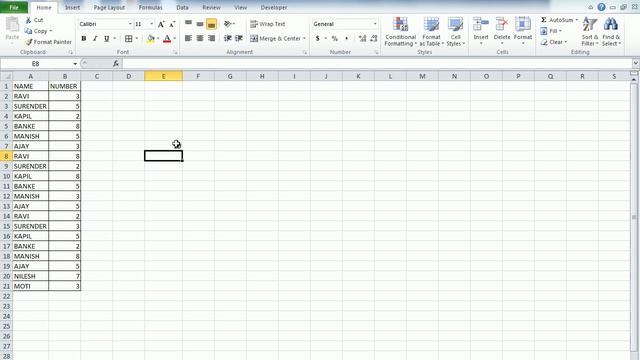Viewport: 640px width, 360px height.
Task: Click Insert cells icon
Action: [481, 24]
